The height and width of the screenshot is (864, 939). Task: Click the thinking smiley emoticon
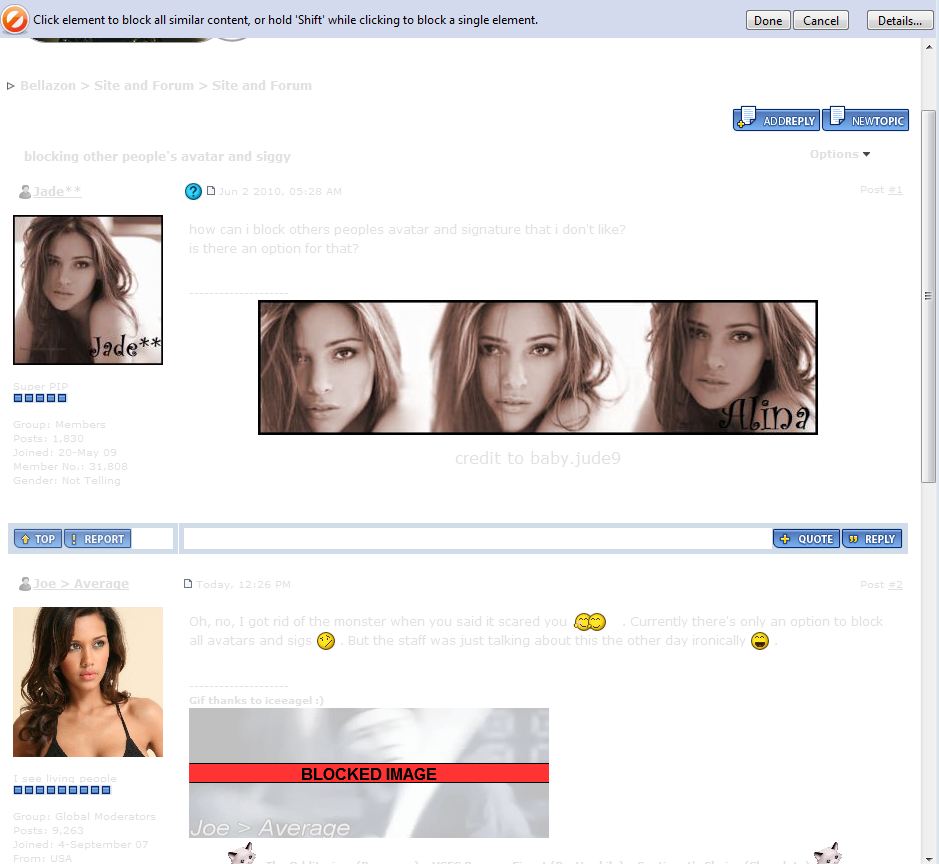tap(326, 641)
